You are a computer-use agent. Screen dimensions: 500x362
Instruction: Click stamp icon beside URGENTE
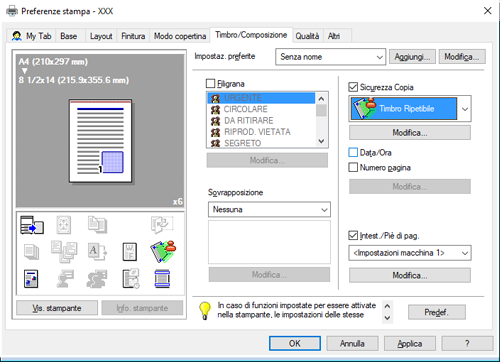click(x=216, y=98)
